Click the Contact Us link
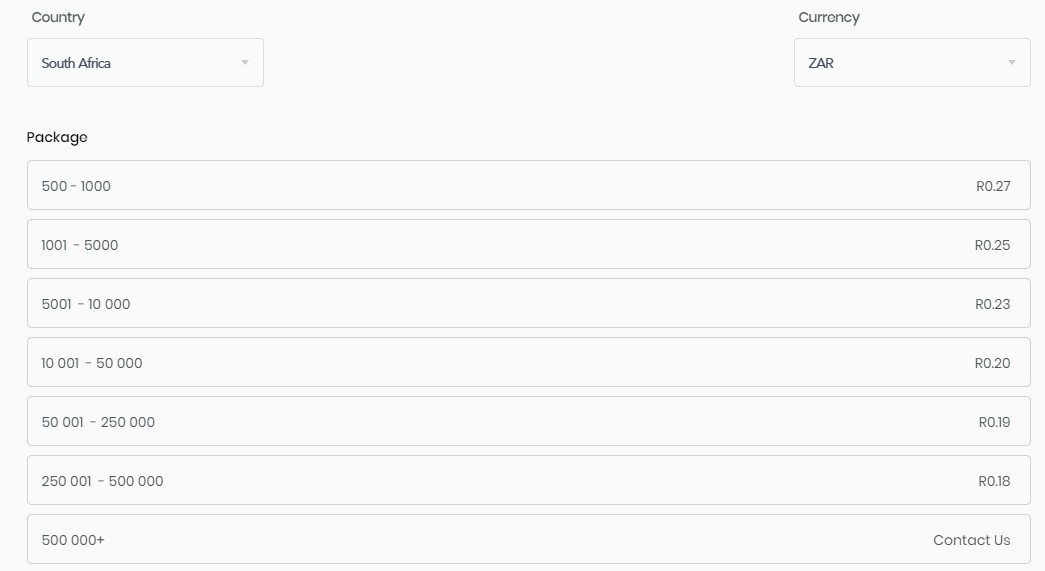Viewport: 1045px width, 571px height. [971, 540]
